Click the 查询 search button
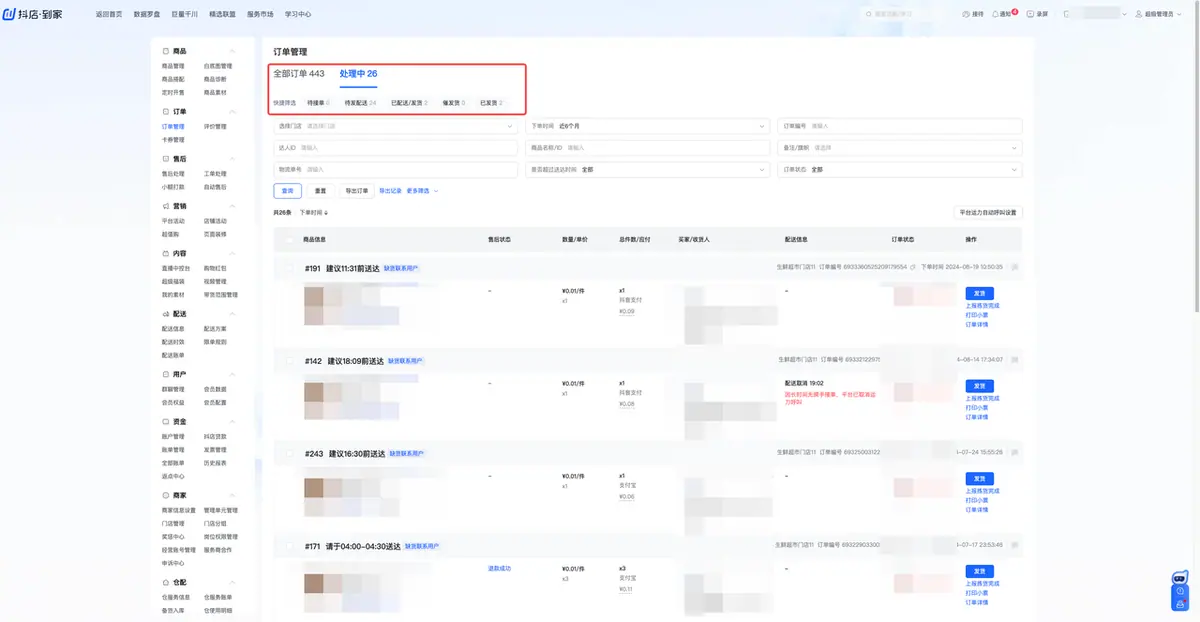The height and width of the screenshot is (622, 1200). (x=288, y=190)
